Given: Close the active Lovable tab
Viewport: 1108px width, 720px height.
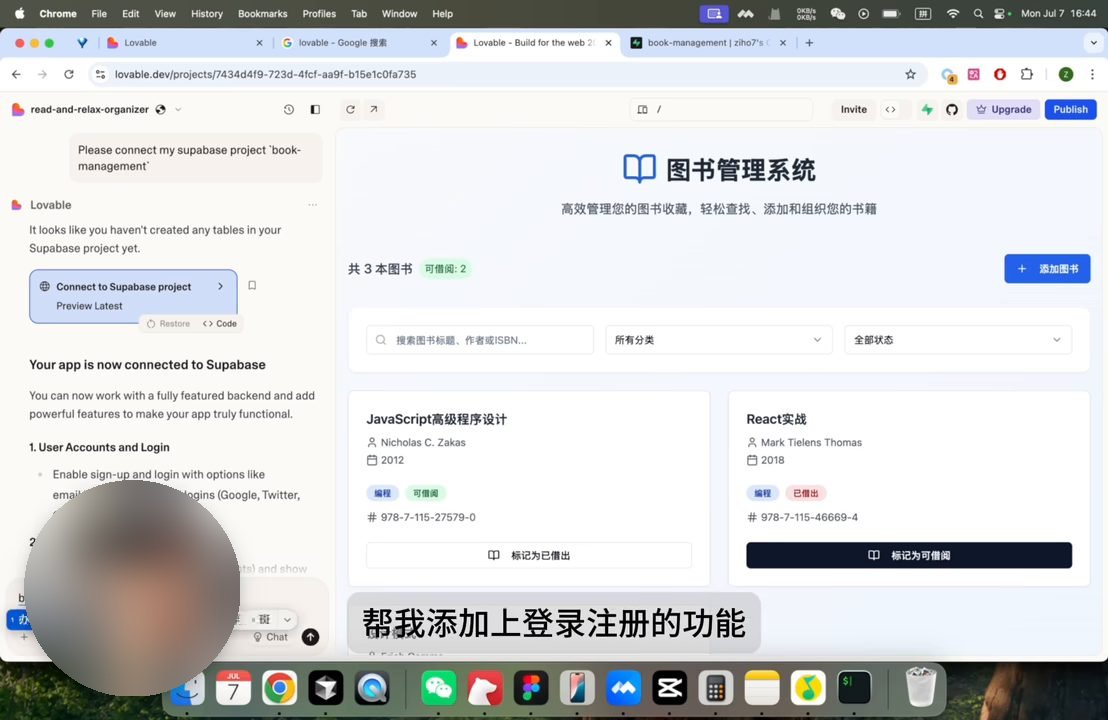Looking at the screenshot, I should coord(608,43).
